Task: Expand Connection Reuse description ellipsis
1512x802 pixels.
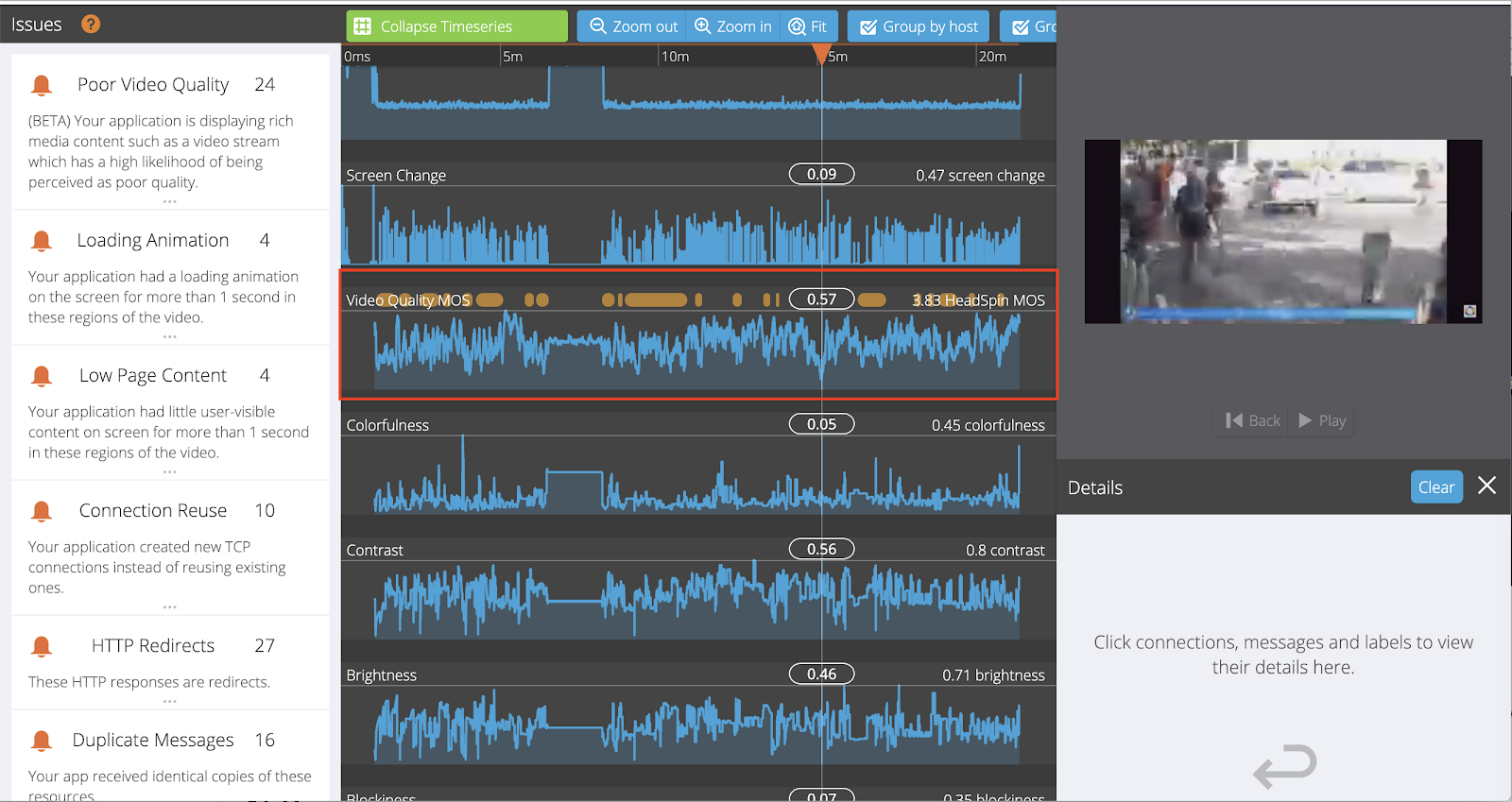Action: point(170,606)
